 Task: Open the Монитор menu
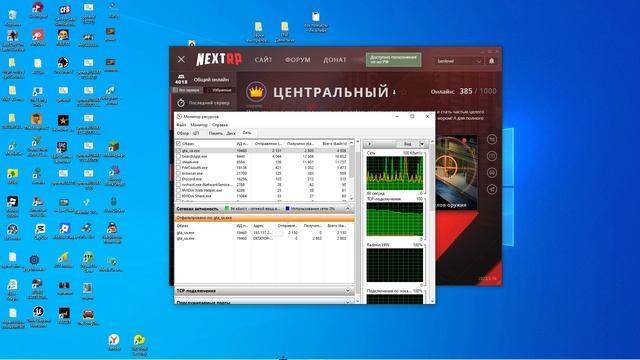pyautogui.click(x=199, y=125)
